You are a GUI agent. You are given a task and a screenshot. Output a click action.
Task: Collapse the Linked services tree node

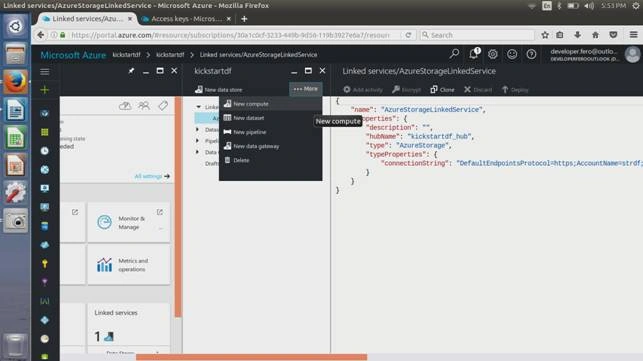198,107
